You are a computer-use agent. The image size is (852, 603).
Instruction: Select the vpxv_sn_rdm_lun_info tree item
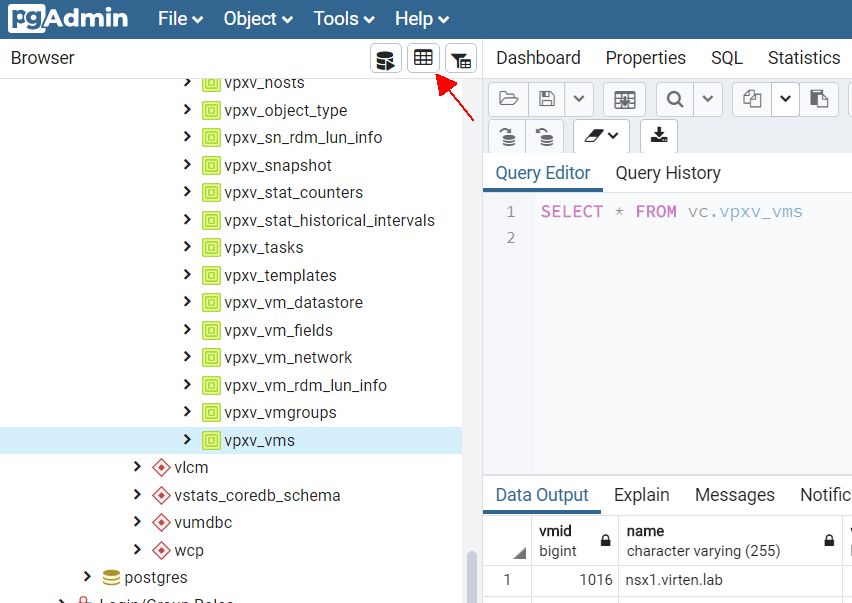click(303, 138)
